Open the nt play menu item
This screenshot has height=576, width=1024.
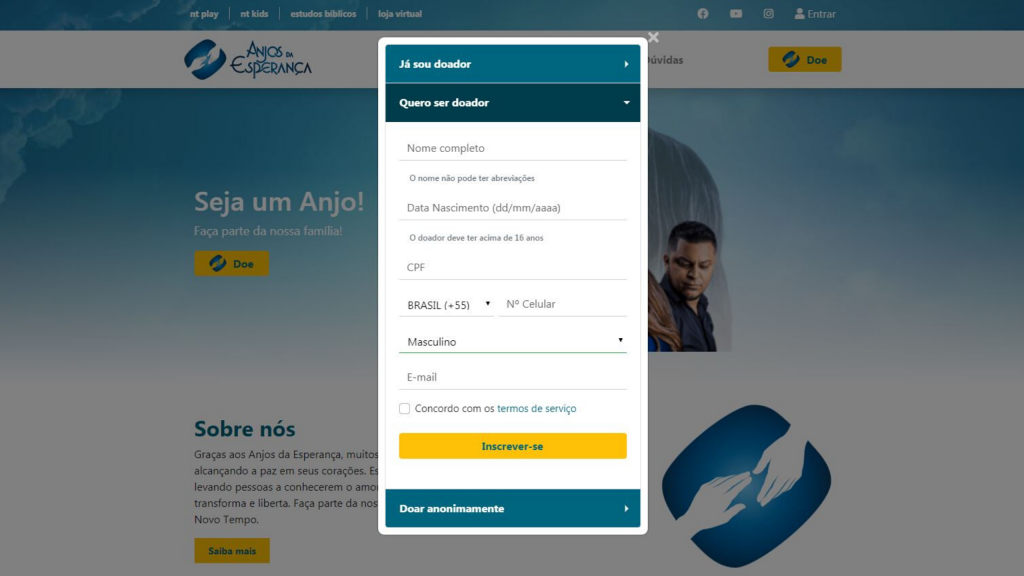(x=204, y=14)
